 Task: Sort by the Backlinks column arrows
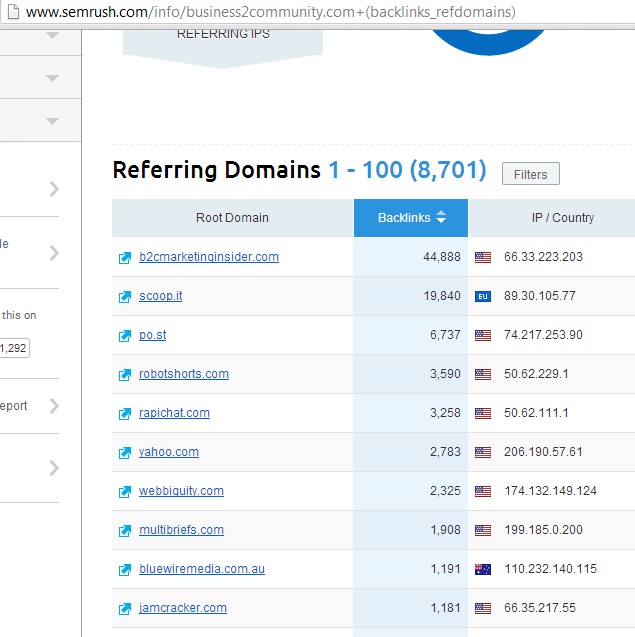[x=441, y=217]
